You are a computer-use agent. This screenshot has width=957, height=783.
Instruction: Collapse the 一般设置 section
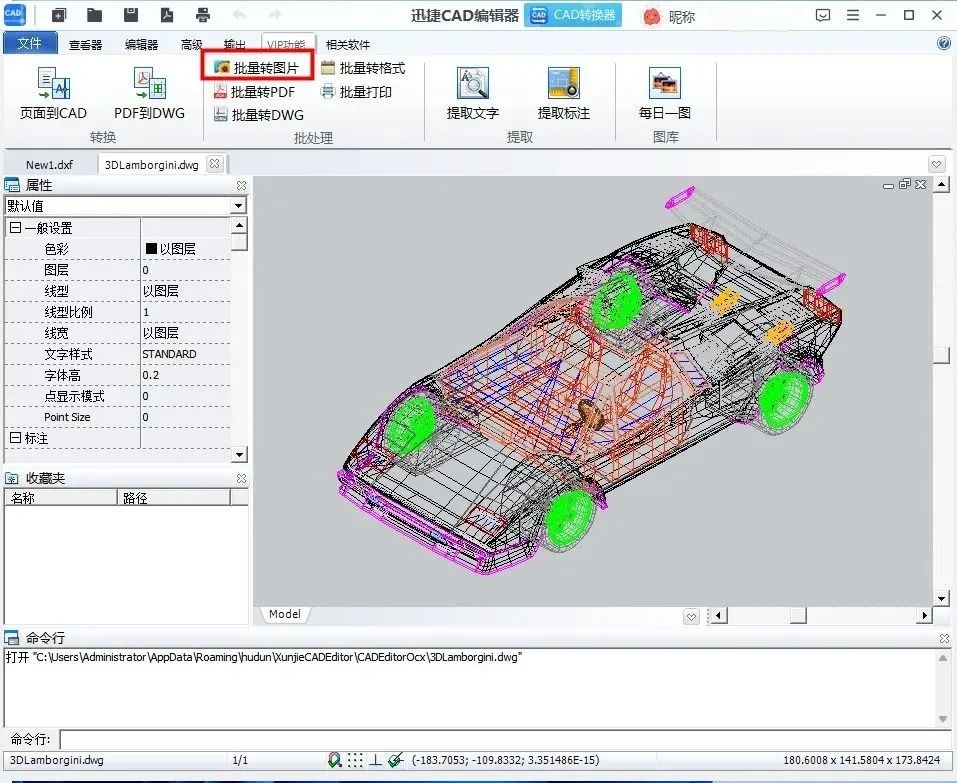15,228
